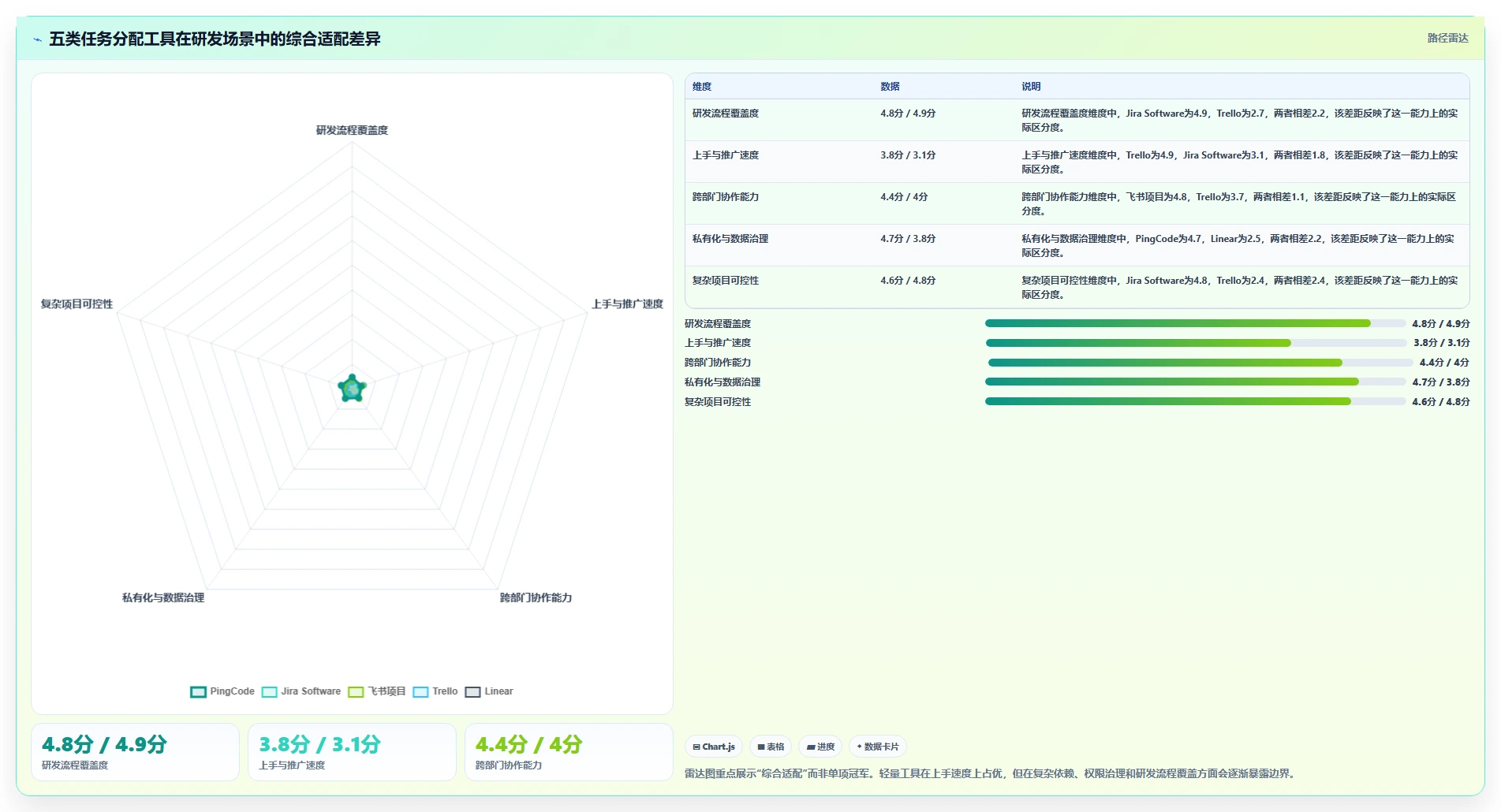Viewport: 1501px width, 812px height.
Task: Click the 上手与推广速度 radar axis label
Action: (x=627, y=304)
